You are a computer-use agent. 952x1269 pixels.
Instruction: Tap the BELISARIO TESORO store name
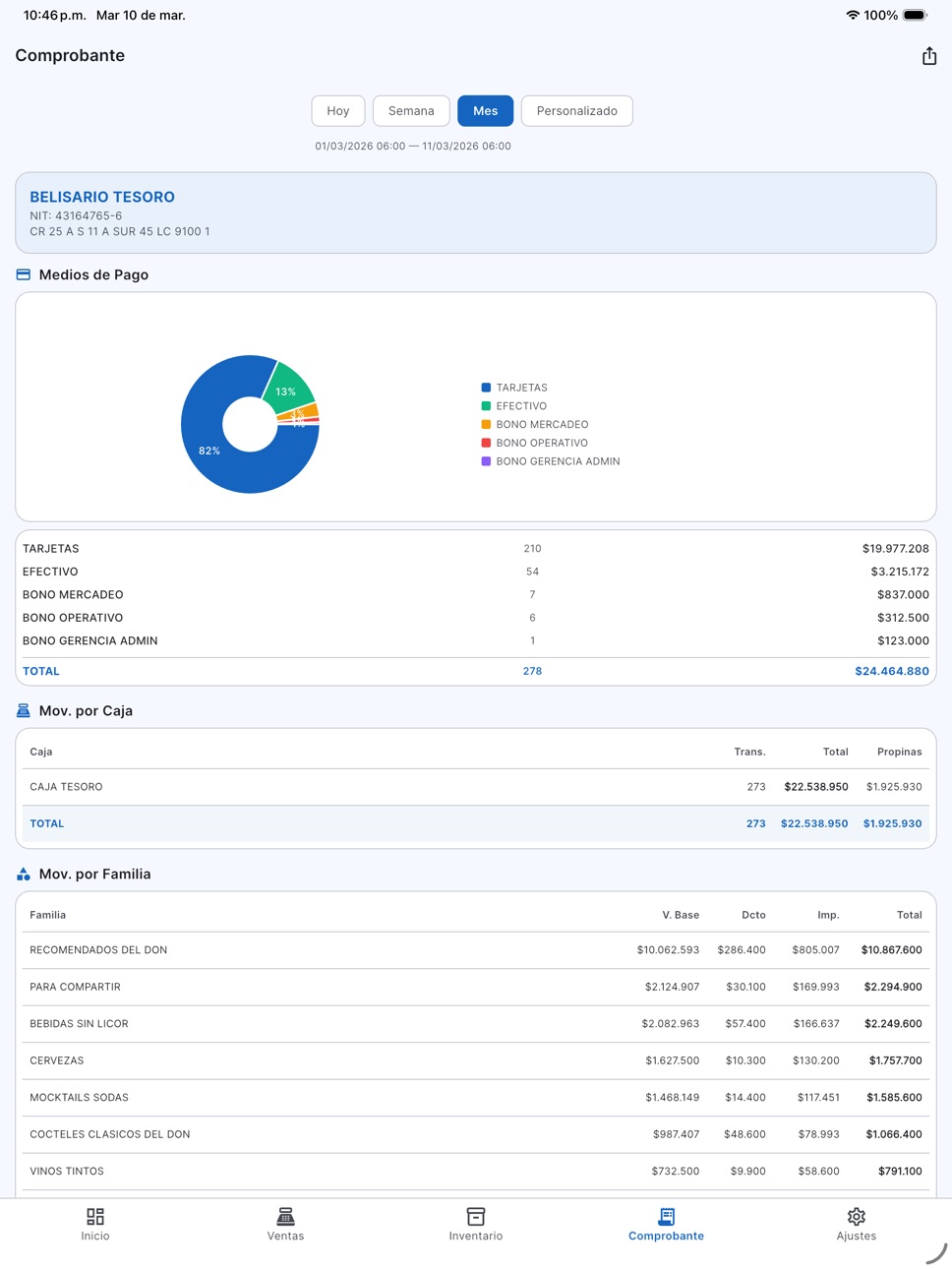tap(102, 197)
